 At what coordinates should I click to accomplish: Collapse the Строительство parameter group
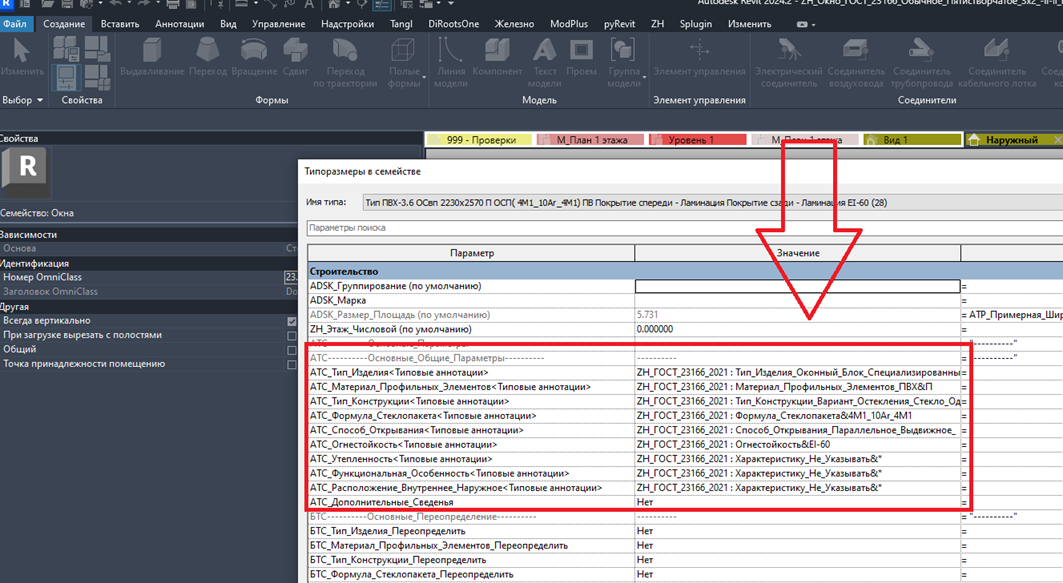[685, 271]
